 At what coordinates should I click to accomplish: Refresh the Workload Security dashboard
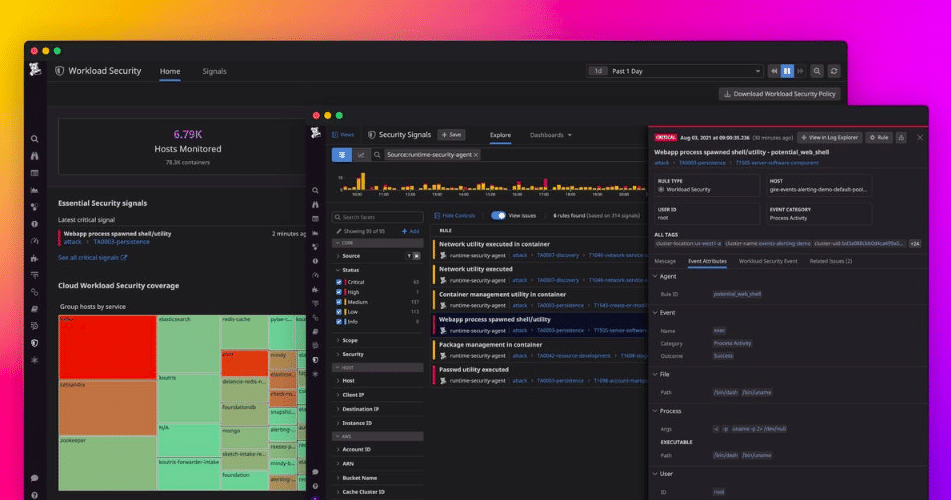834,71
